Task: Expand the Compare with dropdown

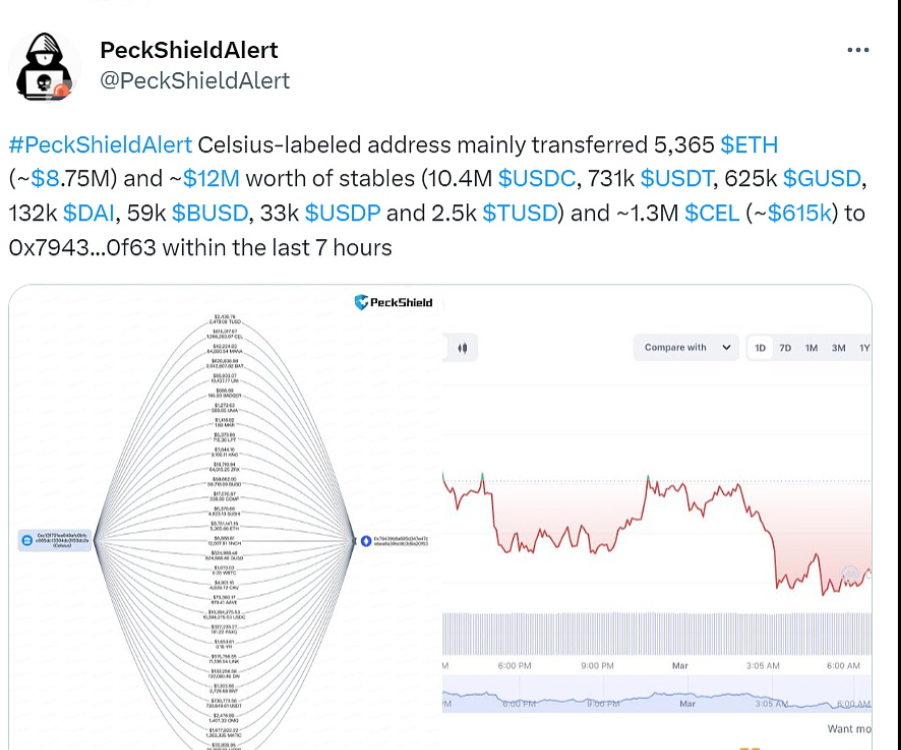Action: pyautogui.click(x=686, y=348)
